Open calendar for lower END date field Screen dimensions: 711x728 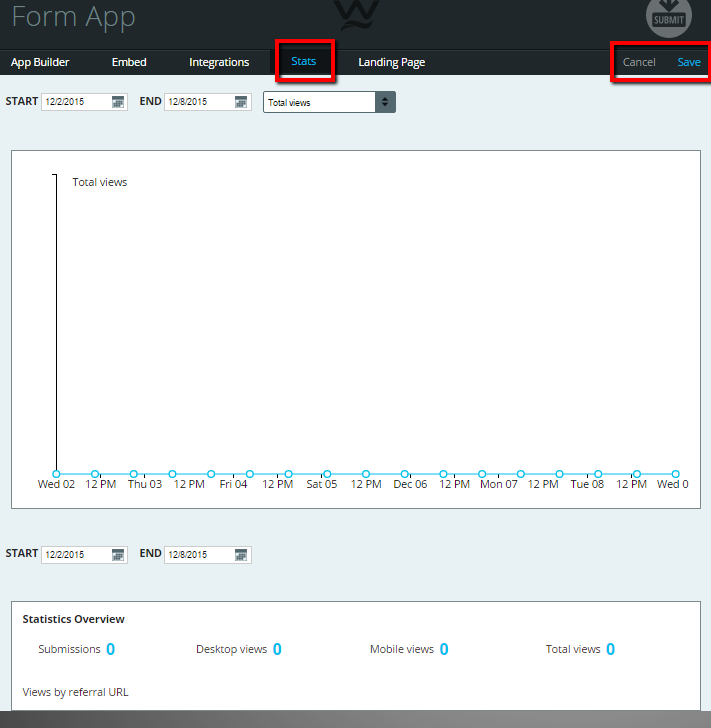pos(241,555)
